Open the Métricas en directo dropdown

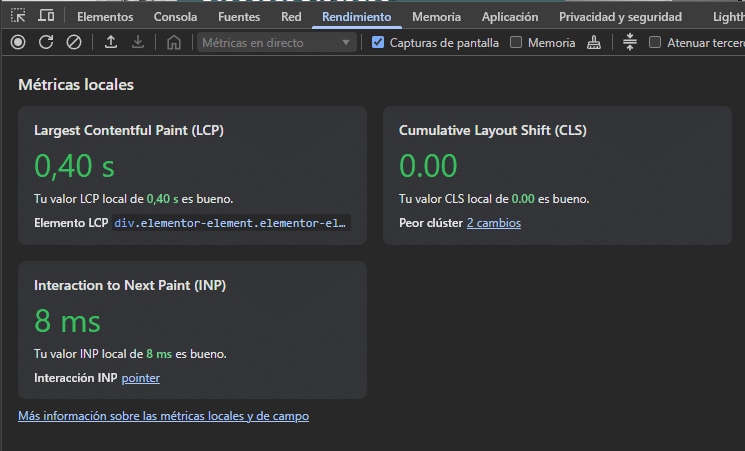tap(277, 42)
